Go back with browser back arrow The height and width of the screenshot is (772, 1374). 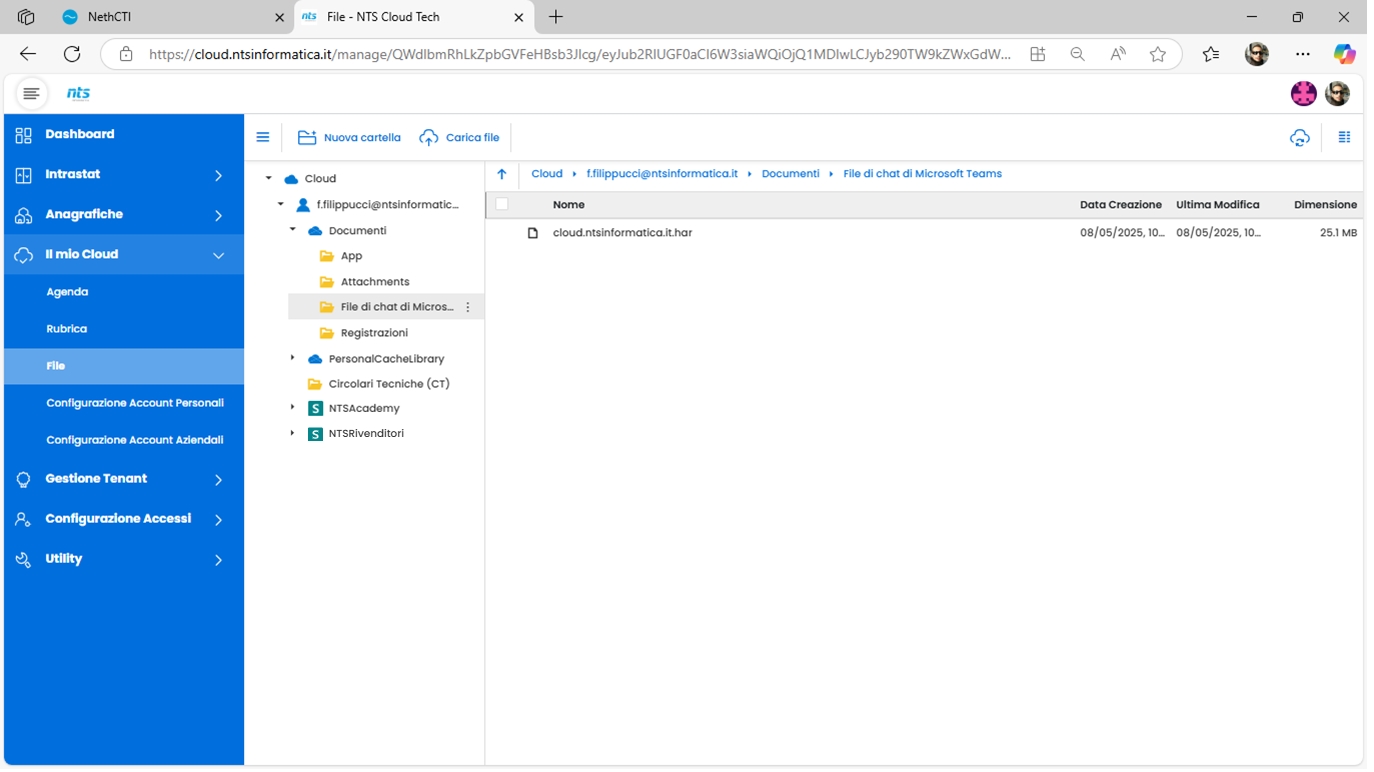28,54
